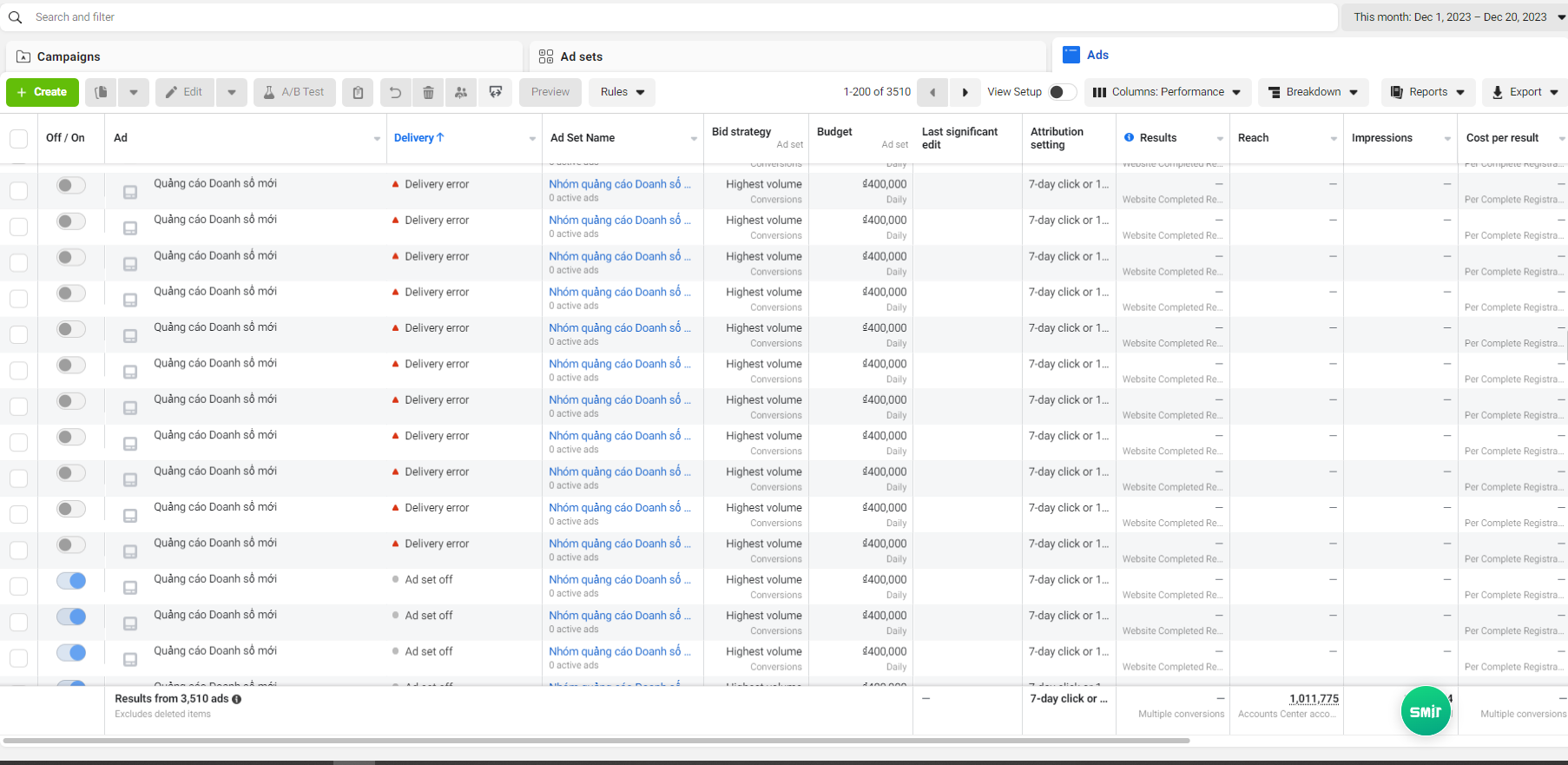Open the Delivery column menu arrow

click(532, 139)
